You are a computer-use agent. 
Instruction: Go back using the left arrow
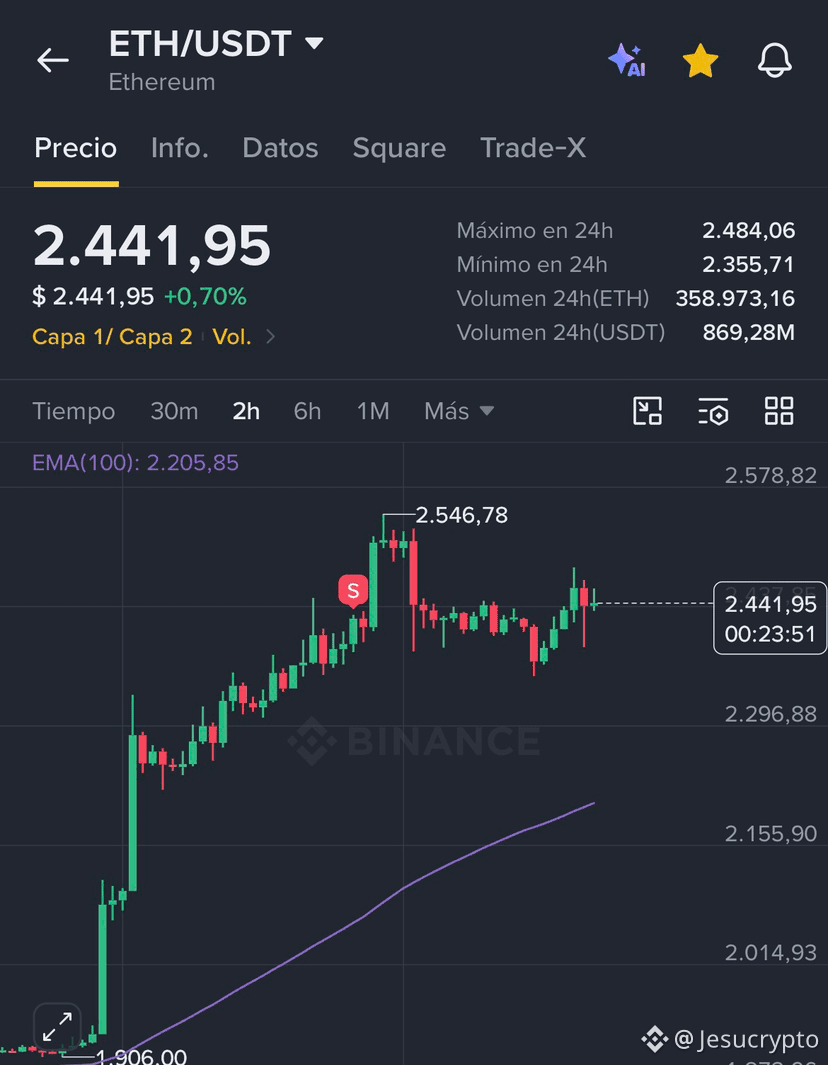[x=53, y=60]
